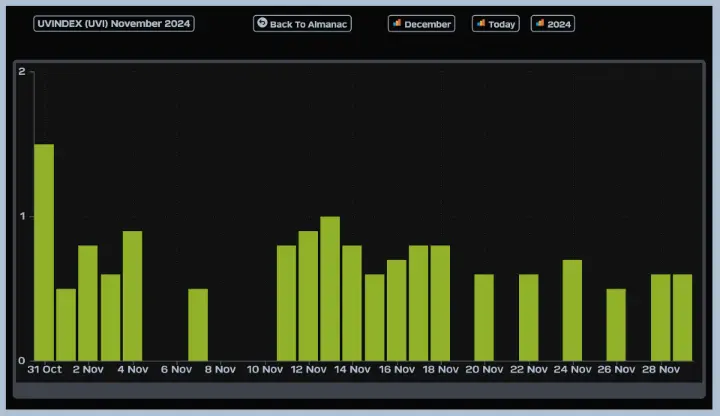This screenshot has width=720, height=416.
Task: Click the 12 Nov x-axis label
Action: tap(308, 370)
